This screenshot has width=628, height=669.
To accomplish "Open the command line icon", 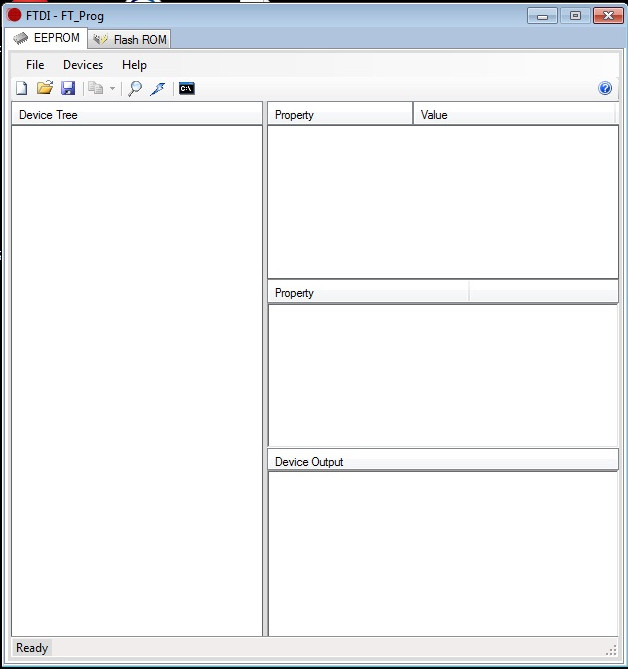I will pos(187,88).
